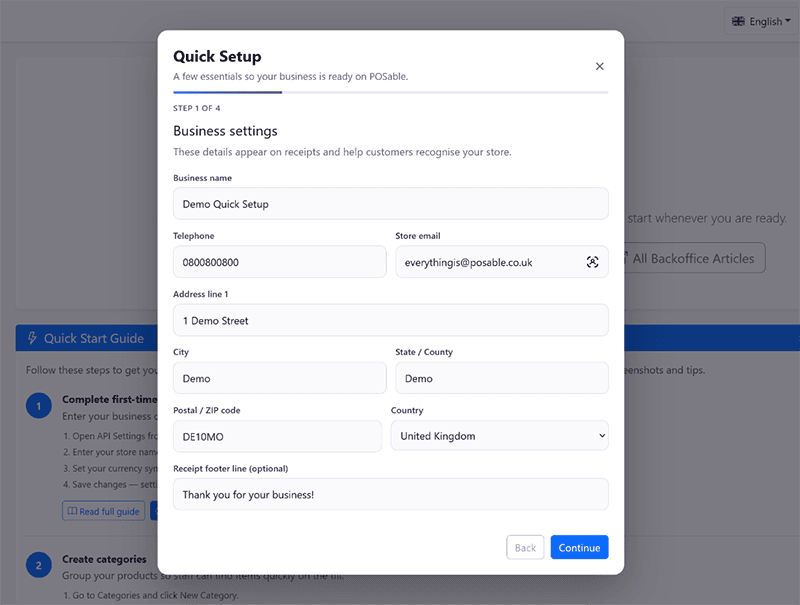Click the lightning icon in Quick Start Guide
The image size is (800, 605).
[x=32, y=338]
